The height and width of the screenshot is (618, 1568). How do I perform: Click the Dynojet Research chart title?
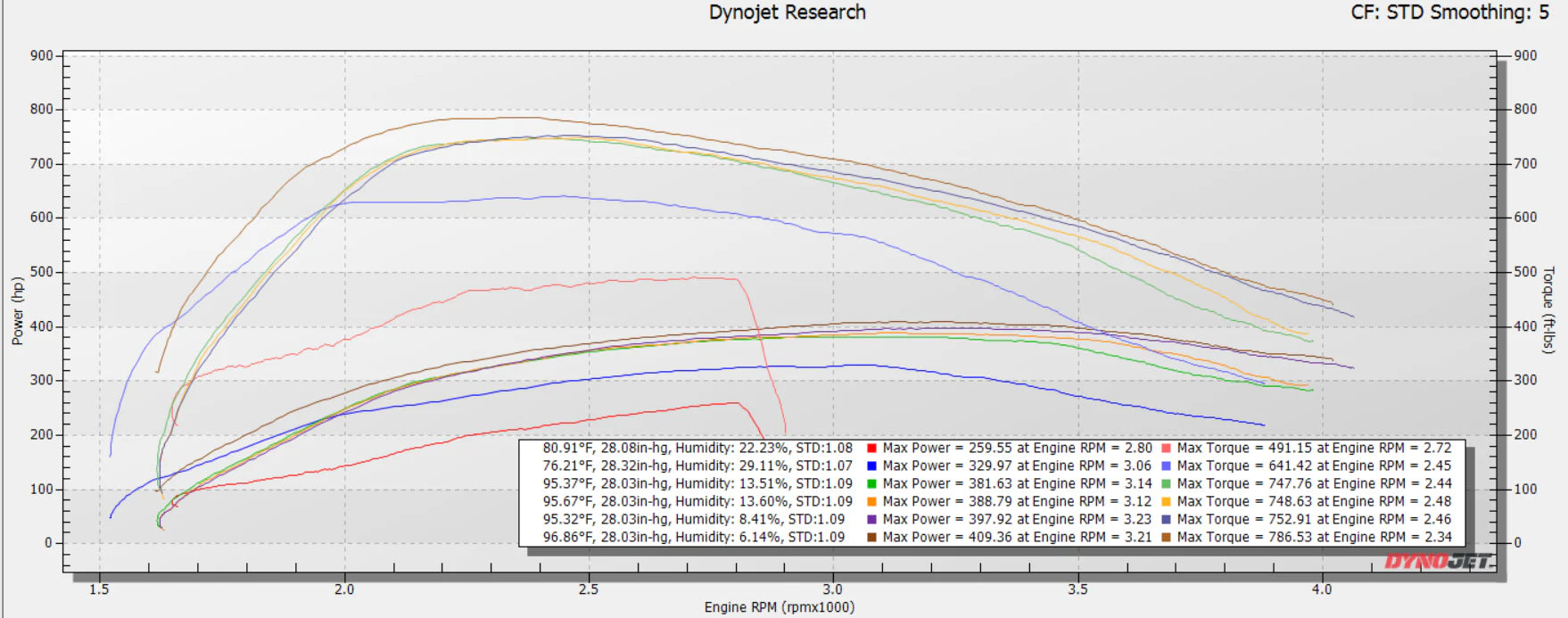[788, 12]
